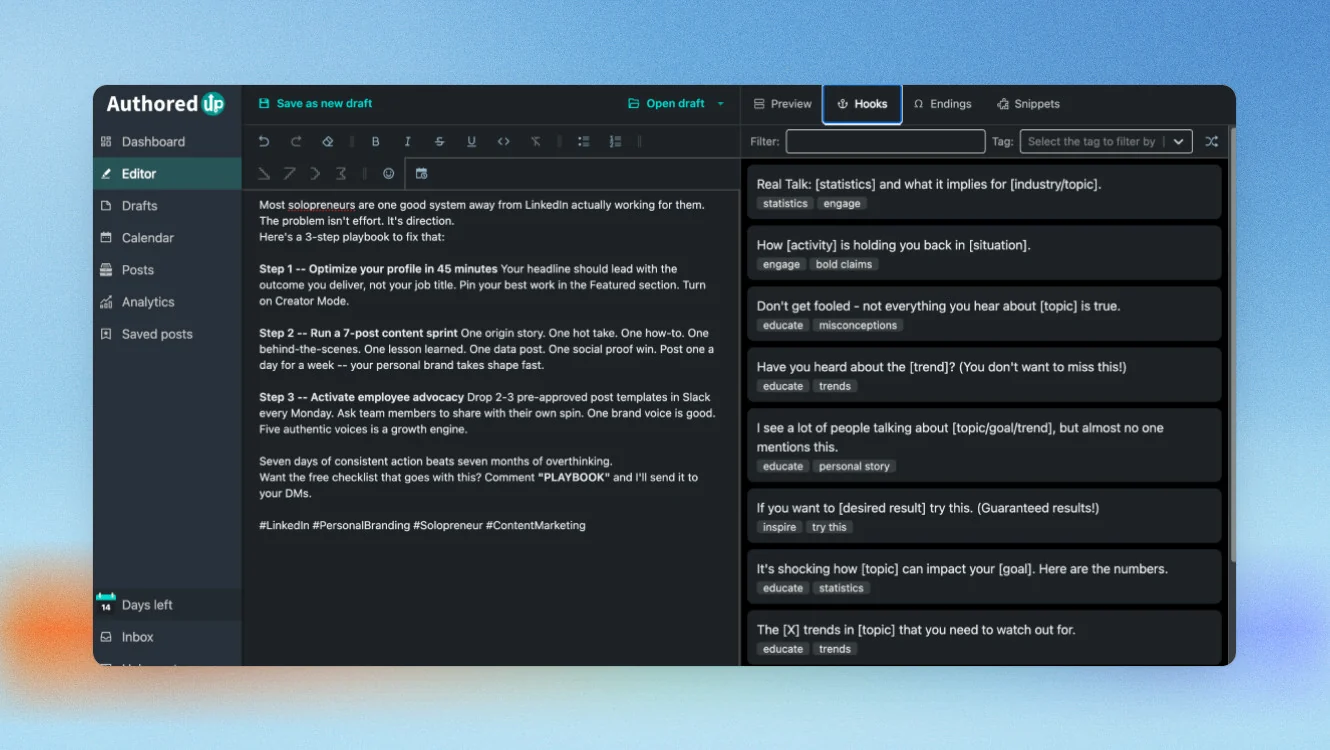Go to Drafts in the sidebar

[x=167, y=206]
